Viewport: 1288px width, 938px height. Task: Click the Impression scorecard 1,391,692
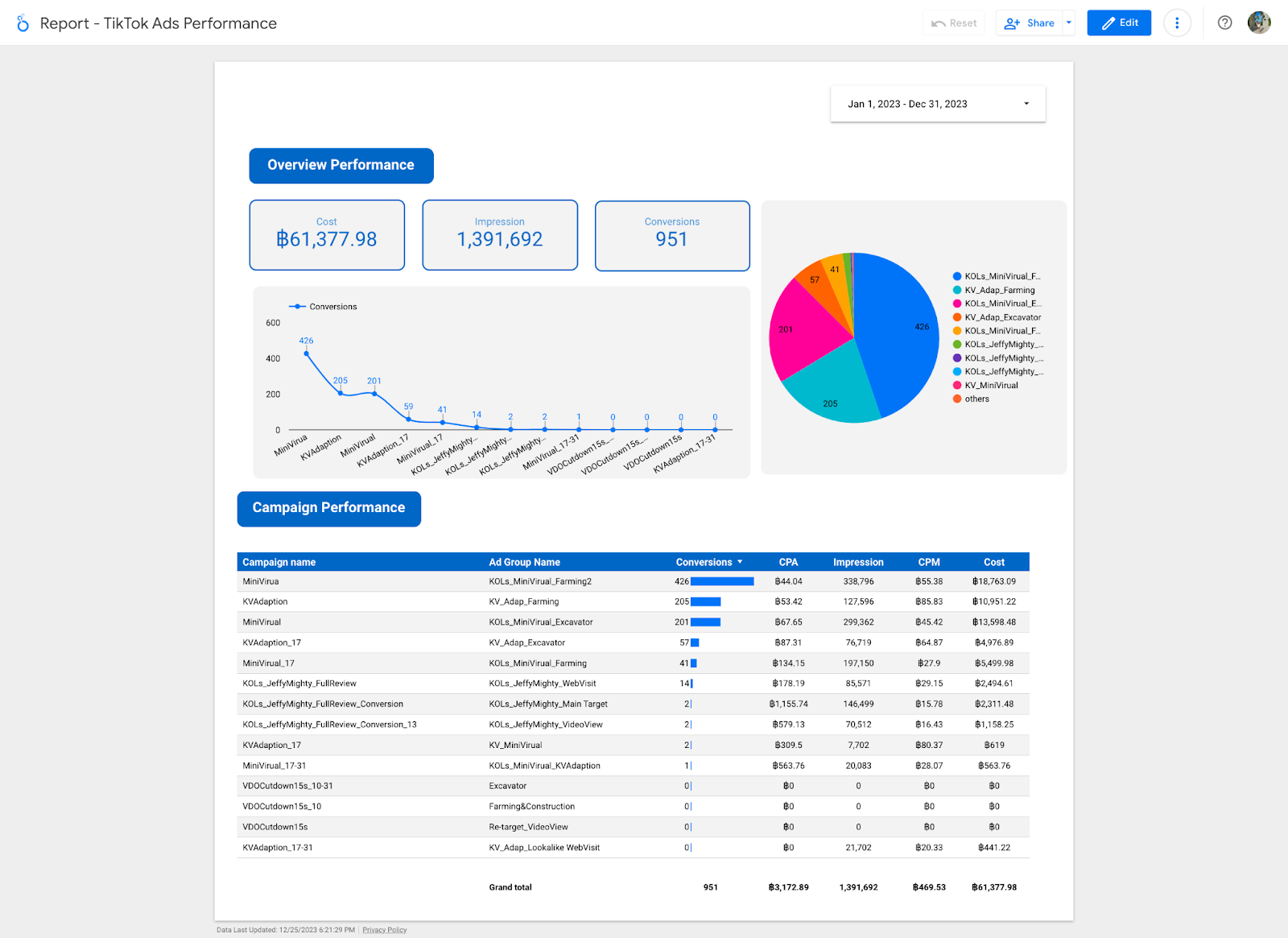pos(500,235)
